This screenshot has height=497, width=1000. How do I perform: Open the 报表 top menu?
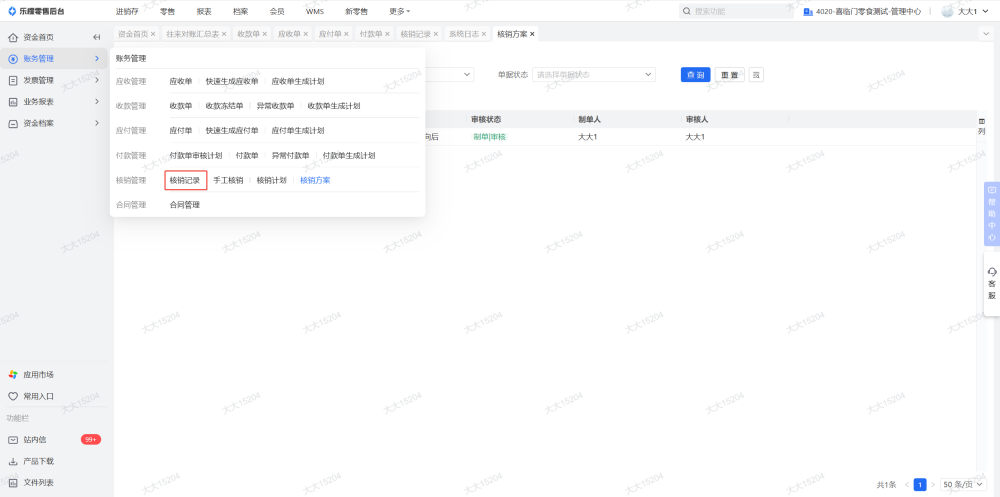tap(204, 11)
